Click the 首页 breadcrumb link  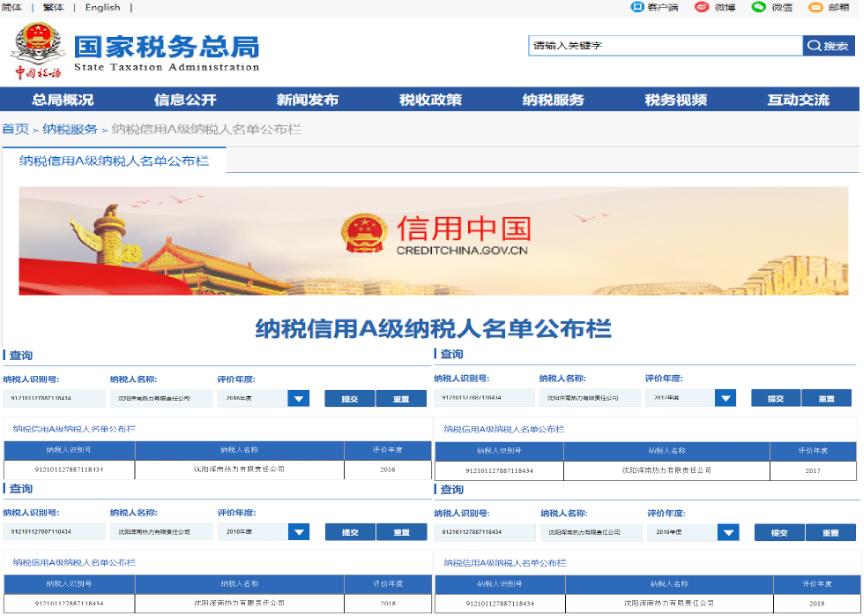point(15,129)
